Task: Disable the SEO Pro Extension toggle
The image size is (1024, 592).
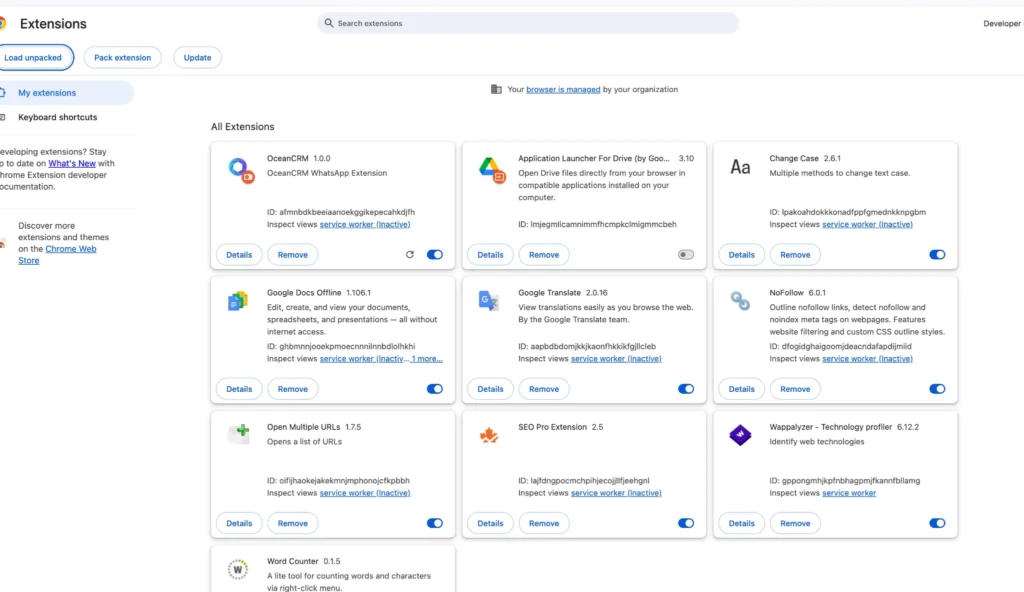Action: [686, 523]
